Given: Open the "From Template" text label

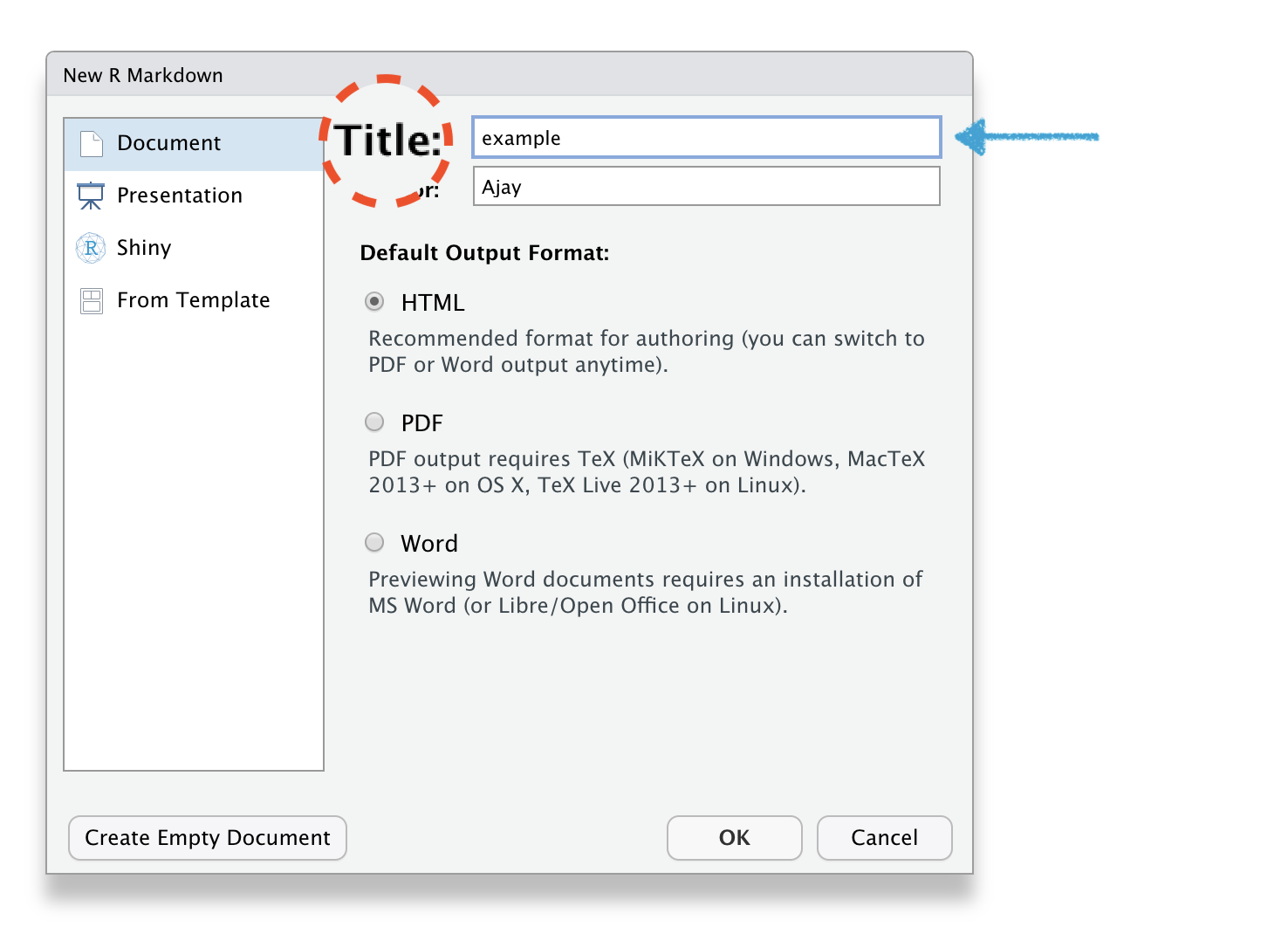Looking at the screenshot, I should pyautogui.click(x=194, y=300).
